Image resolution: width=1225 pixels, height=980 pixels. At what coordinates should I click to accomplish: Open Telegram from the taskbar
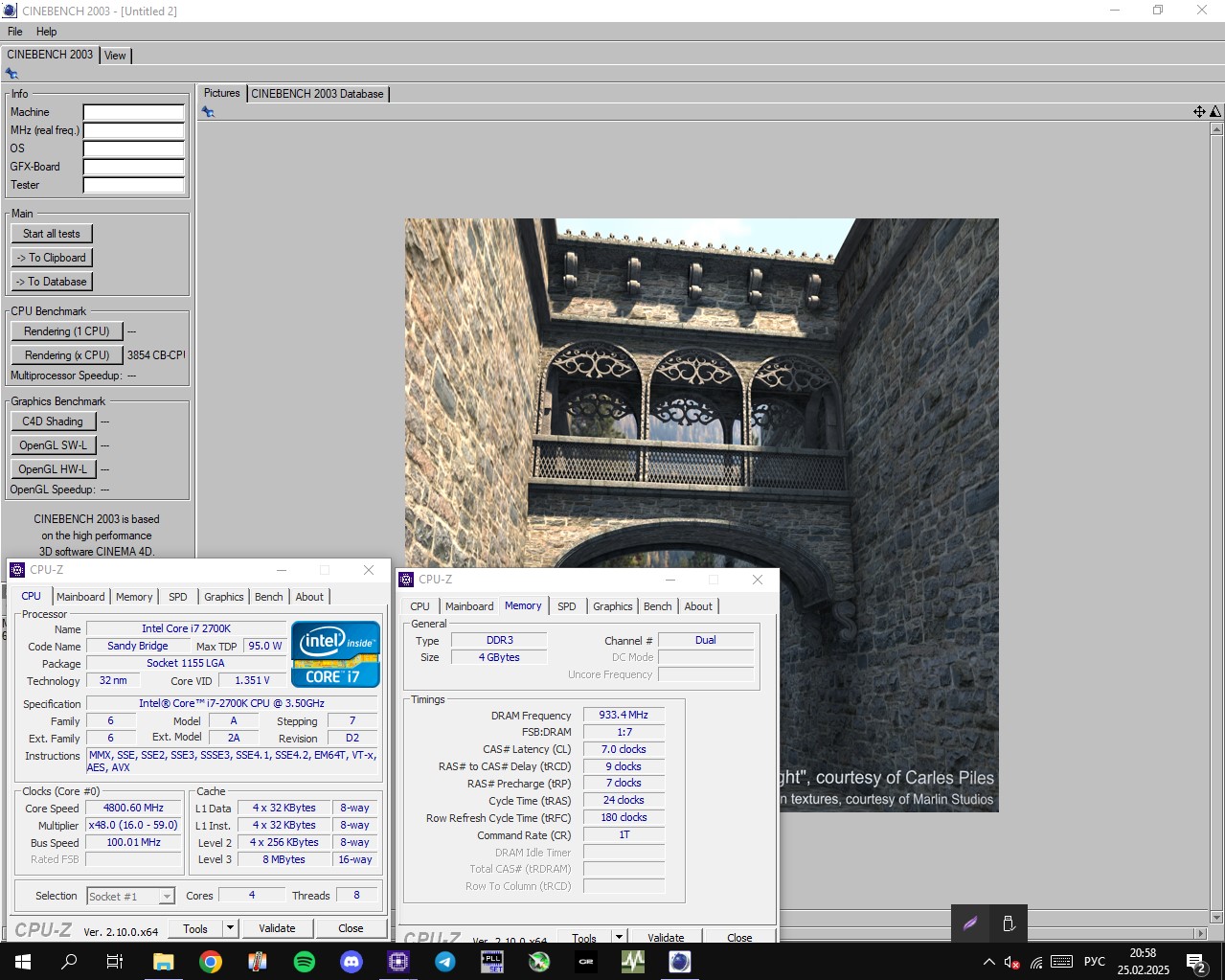(445, 962)
